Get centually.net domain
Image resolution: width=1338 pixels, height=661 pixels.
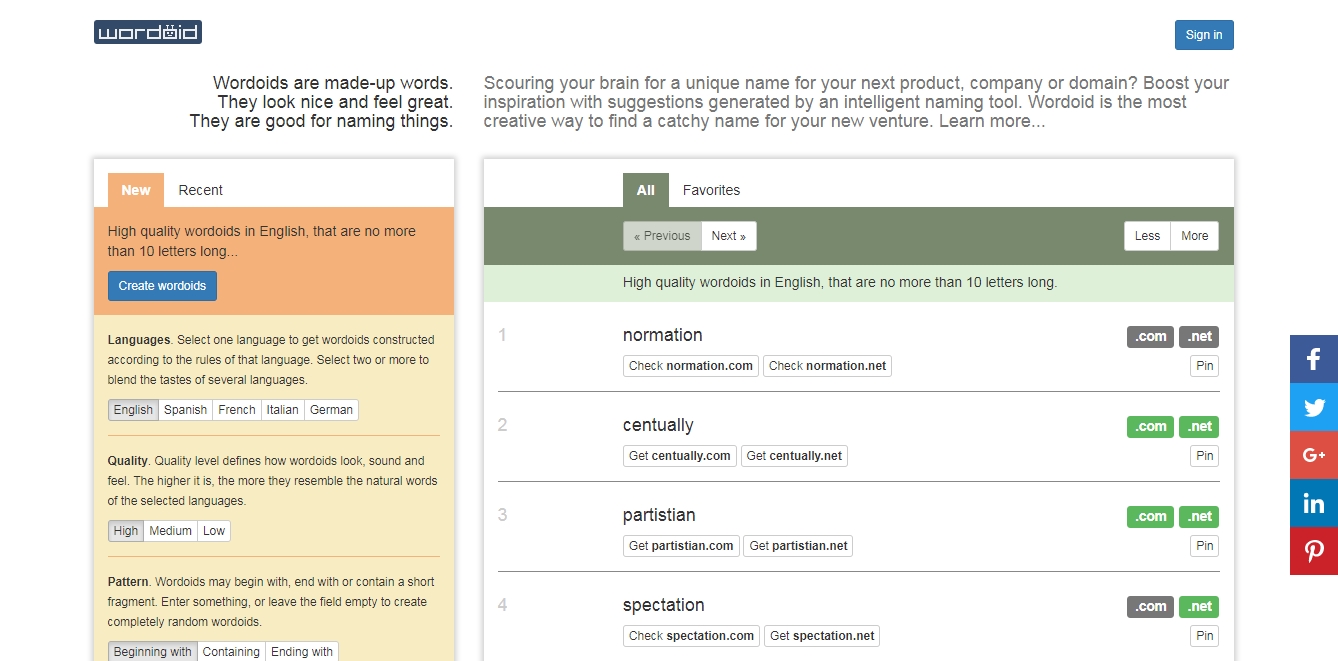(x=794, y=456)
